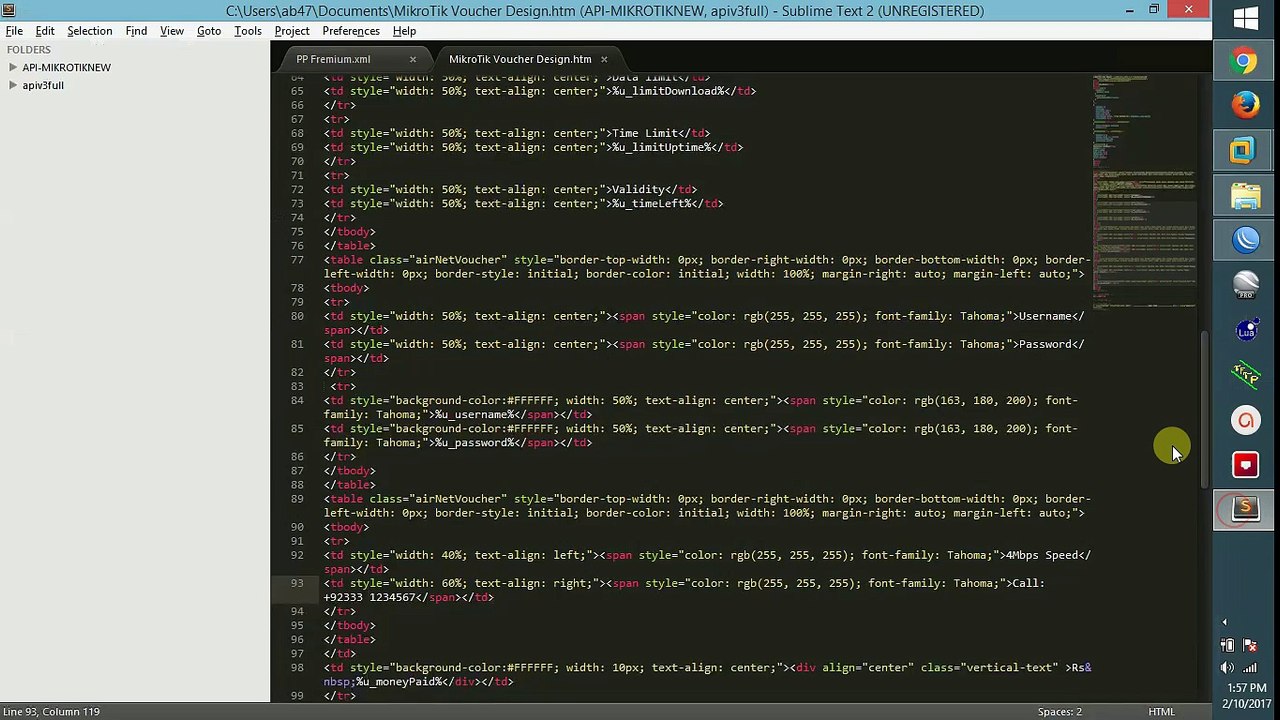Image resolution: width=1280 pixels, height=720 pixels.
Task: Open the VirtualBox taskbar icon
Action: point(1245,150)
